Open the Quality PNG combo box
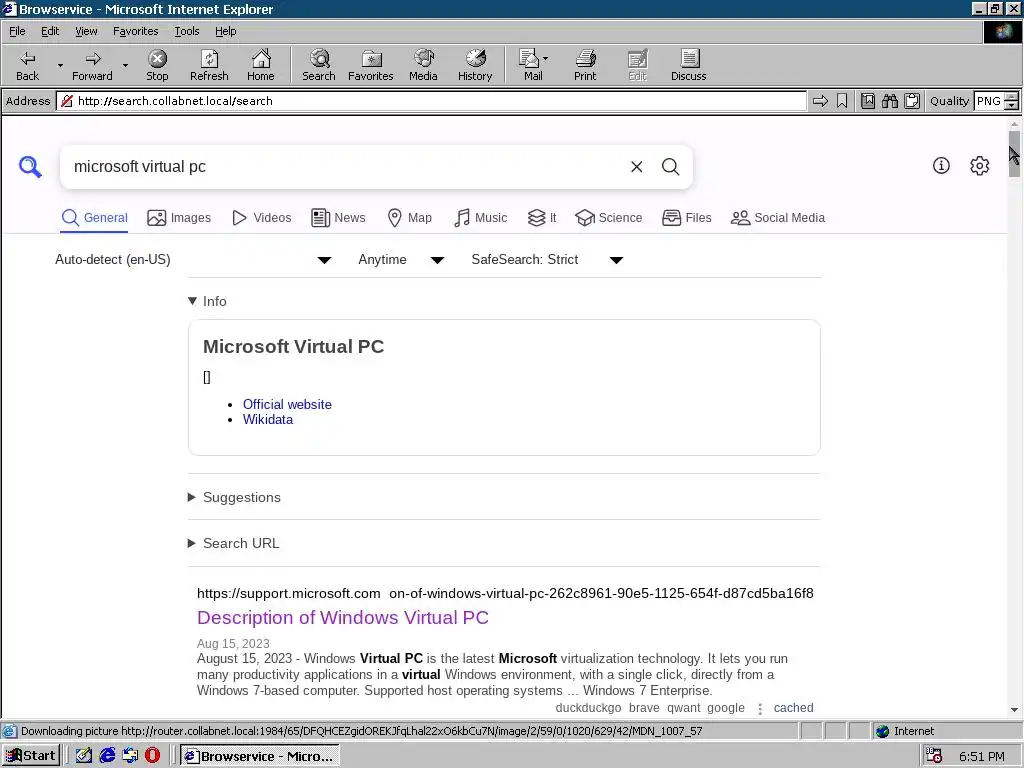 pos(995,101)
